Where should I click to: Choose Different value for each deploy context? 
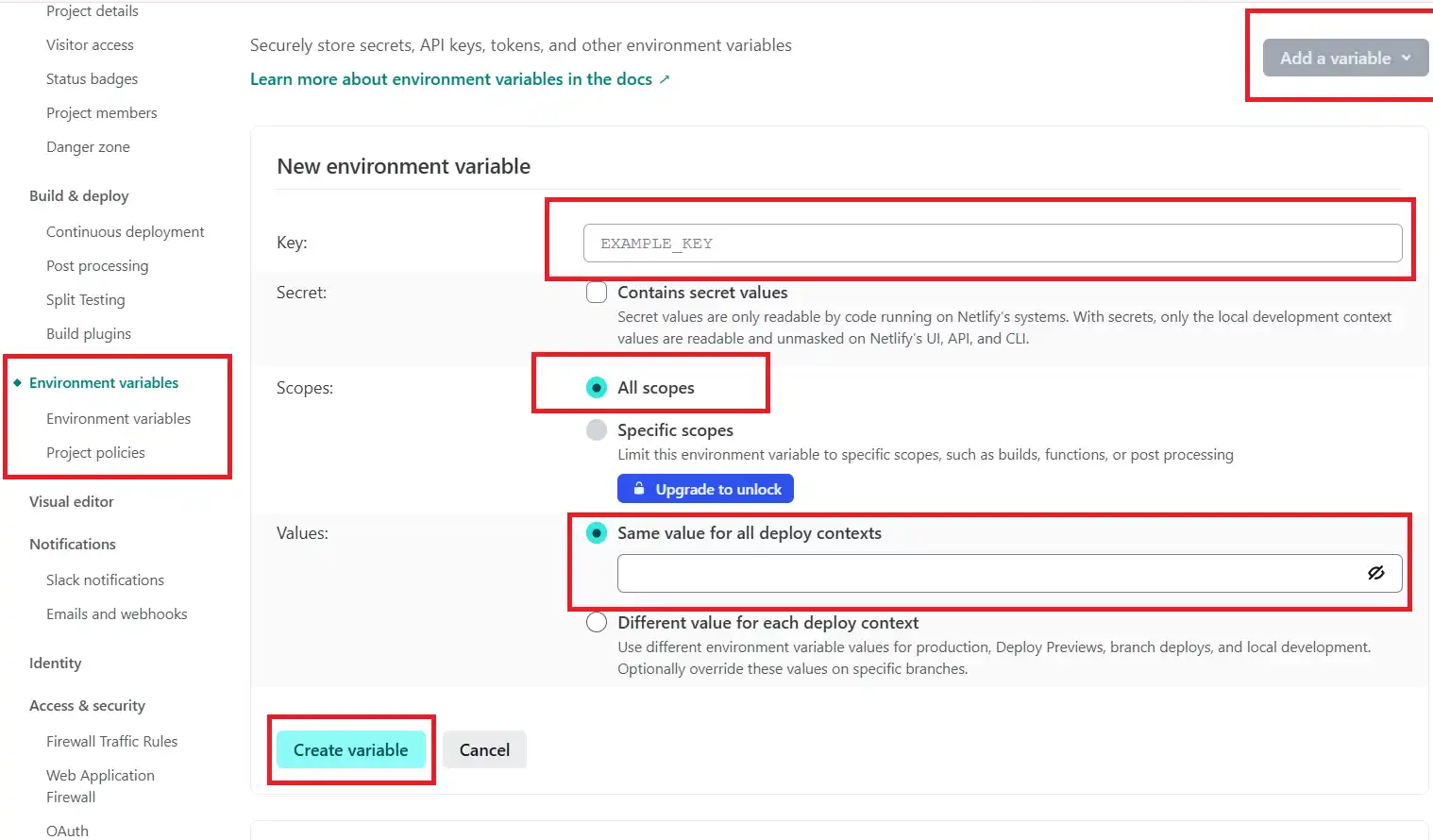coord(597,623)
